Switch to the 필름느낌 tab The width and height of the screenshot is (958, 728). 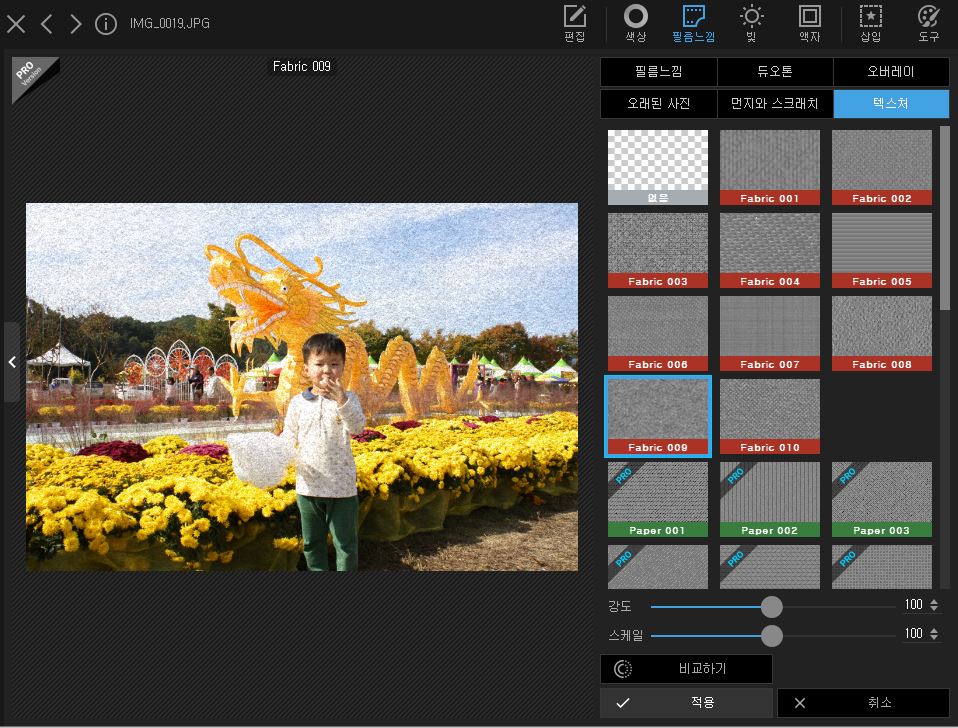[x=659, y=71]
